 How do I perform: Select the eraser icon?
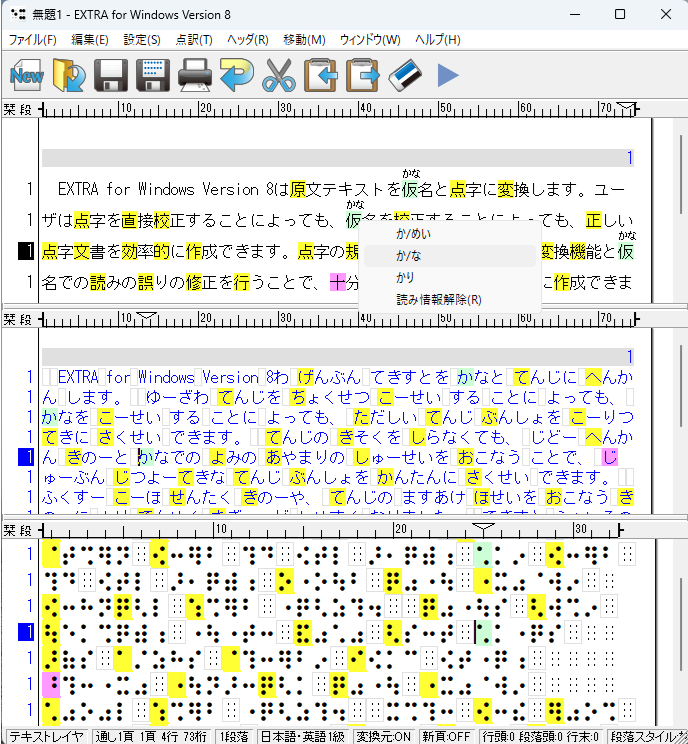coord(404,74)
